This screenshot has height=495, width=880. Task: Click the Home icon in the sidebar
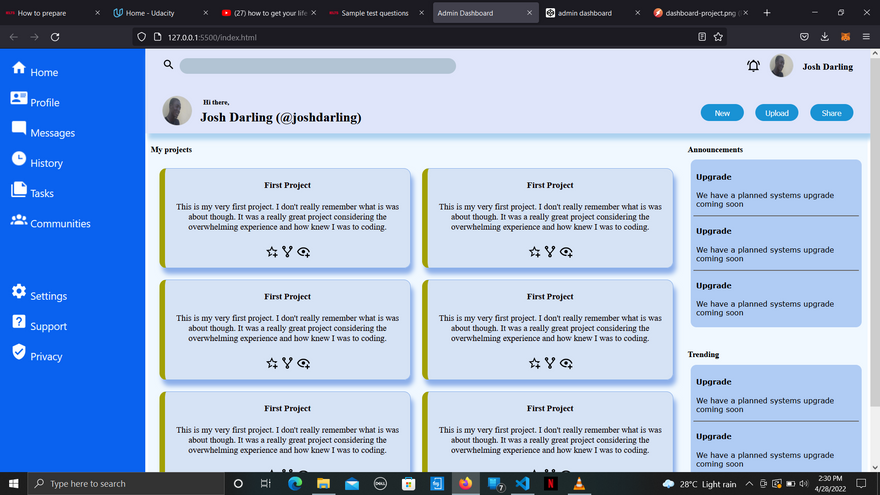(19, 68)
